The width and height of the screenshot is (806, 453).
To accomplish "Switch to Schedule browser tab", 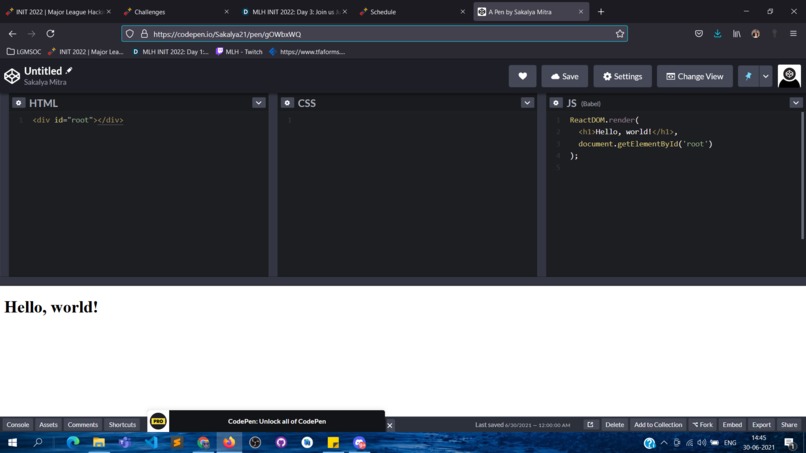I will pos(411,11).
